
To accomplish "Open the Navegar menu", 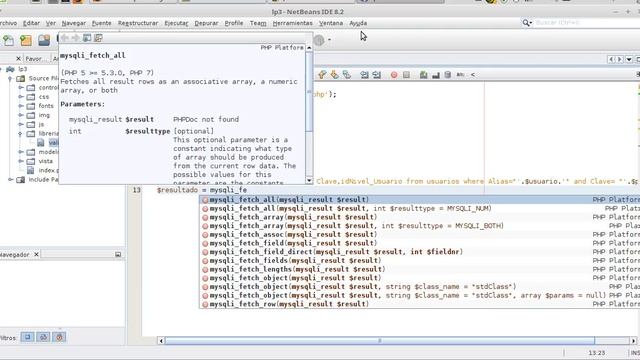I will tap(73, 23).
